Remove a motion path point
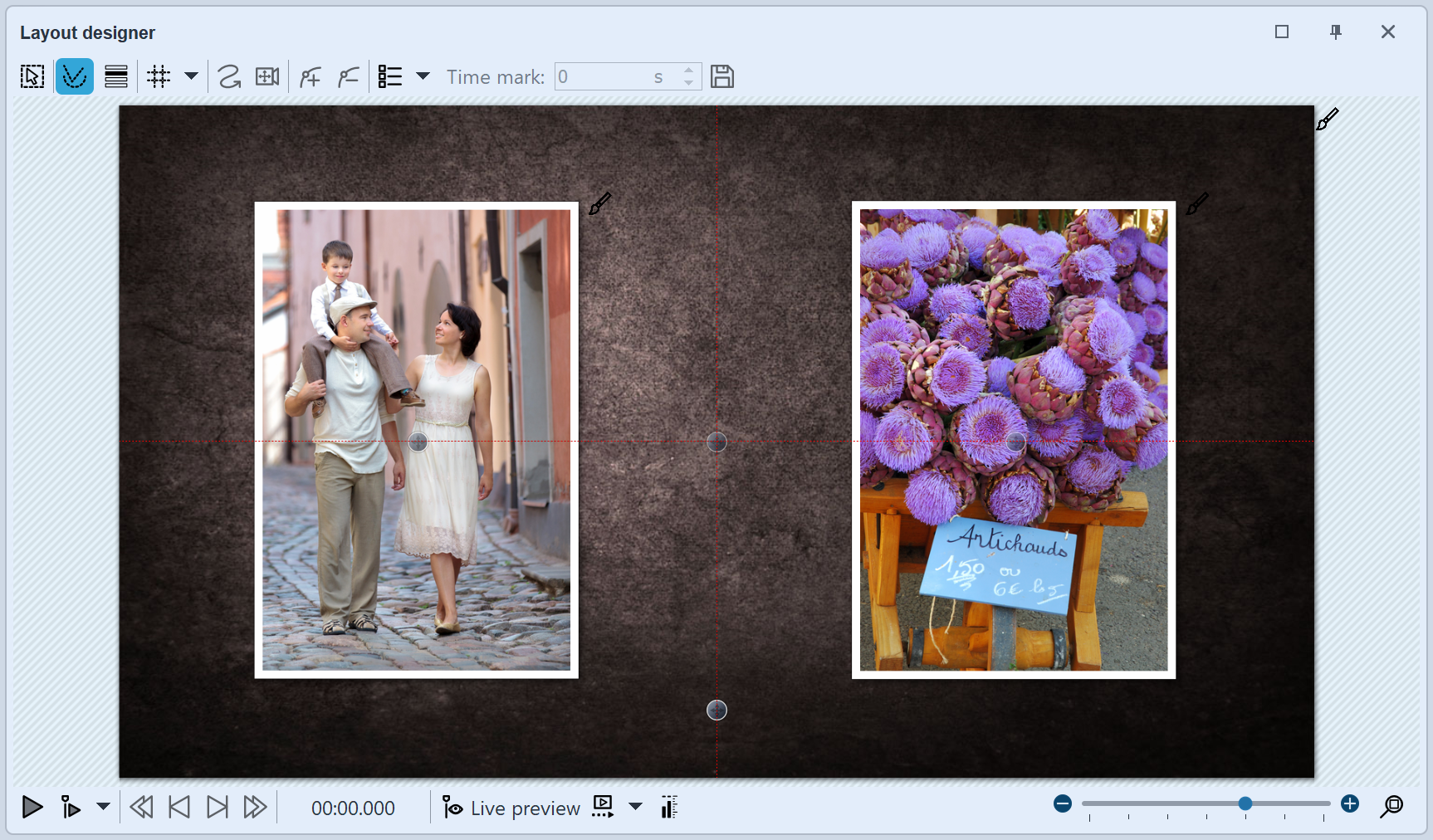Screen dimensions: 1433x840 coord(347,76)
